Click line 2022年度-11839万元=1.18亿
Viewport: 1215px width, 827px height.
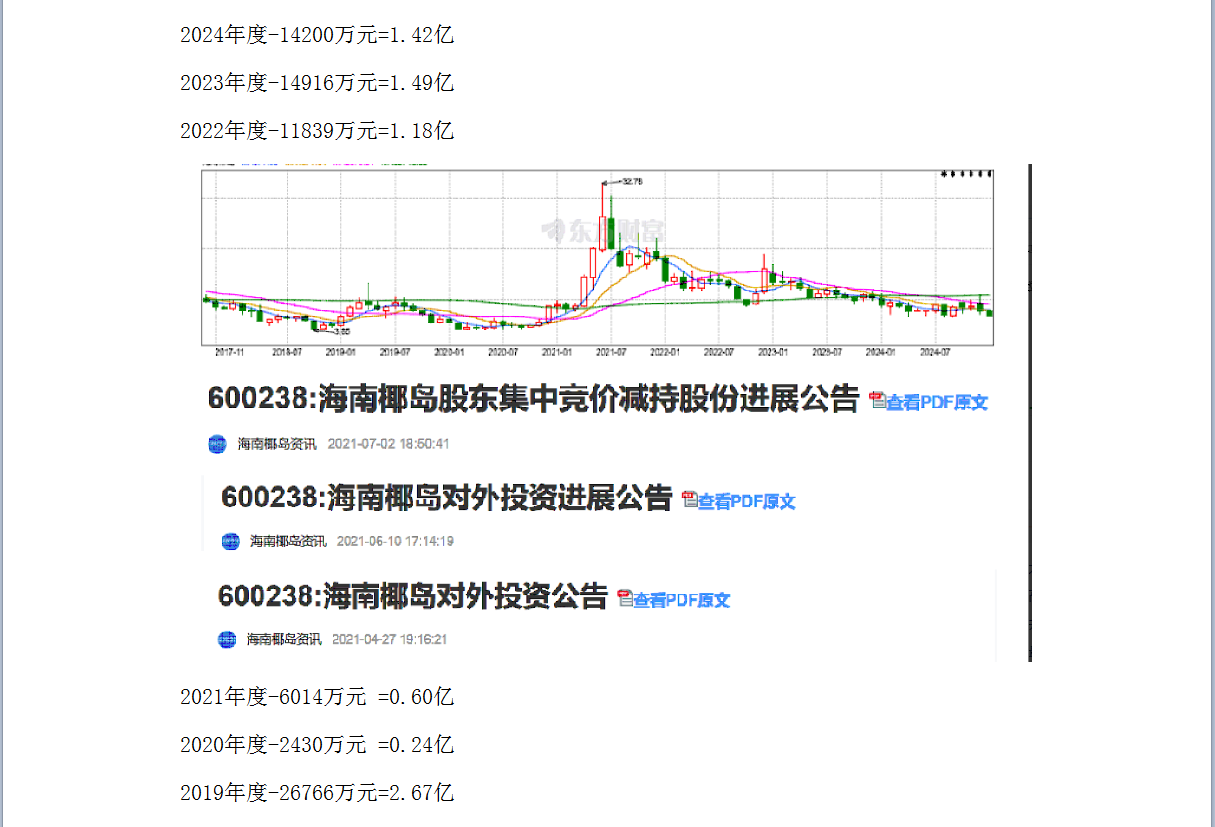pos(317,131)
